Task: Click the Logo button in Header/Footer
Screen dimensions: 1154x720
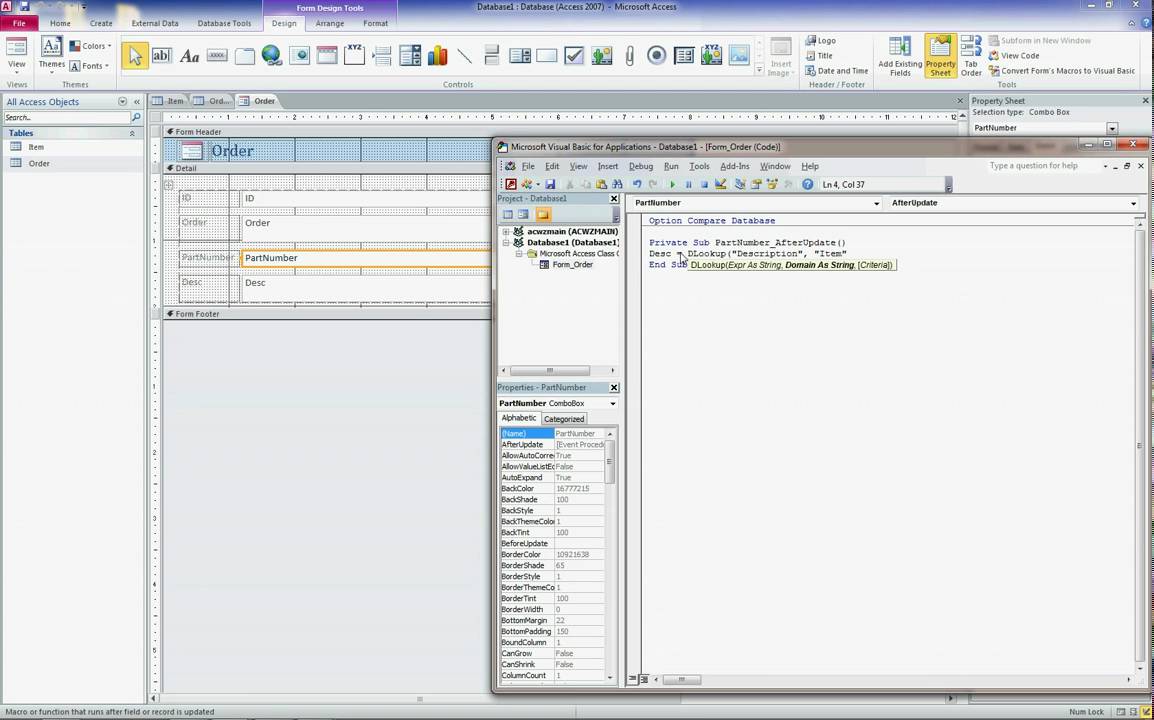Action: pos(821,40)
